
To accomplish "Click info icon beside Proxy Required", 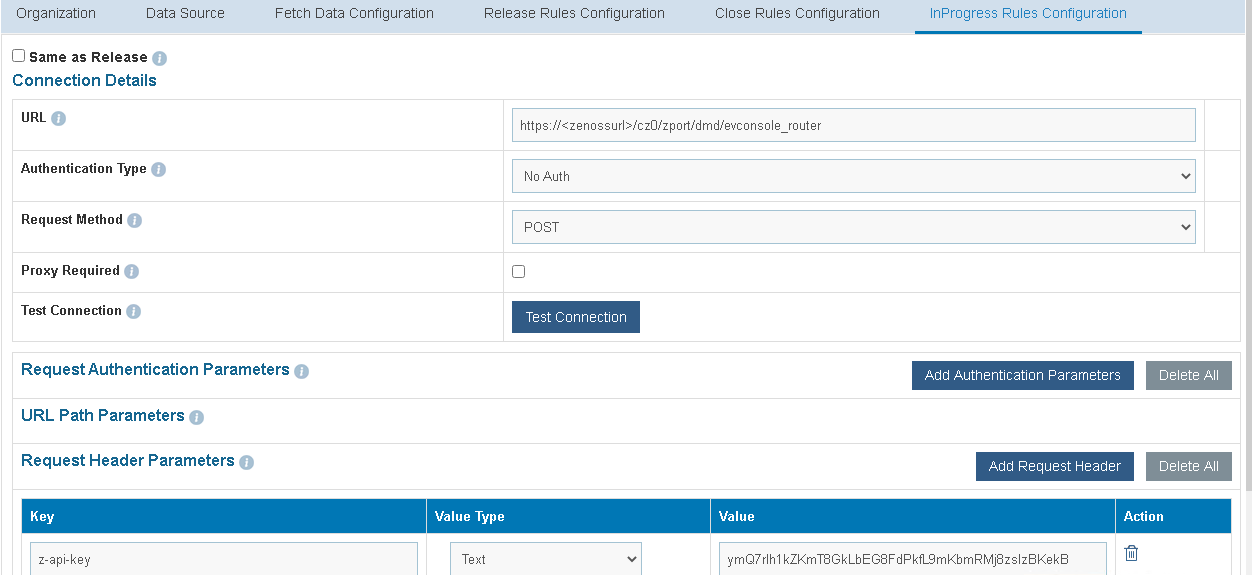I will (x=131, y=271).
